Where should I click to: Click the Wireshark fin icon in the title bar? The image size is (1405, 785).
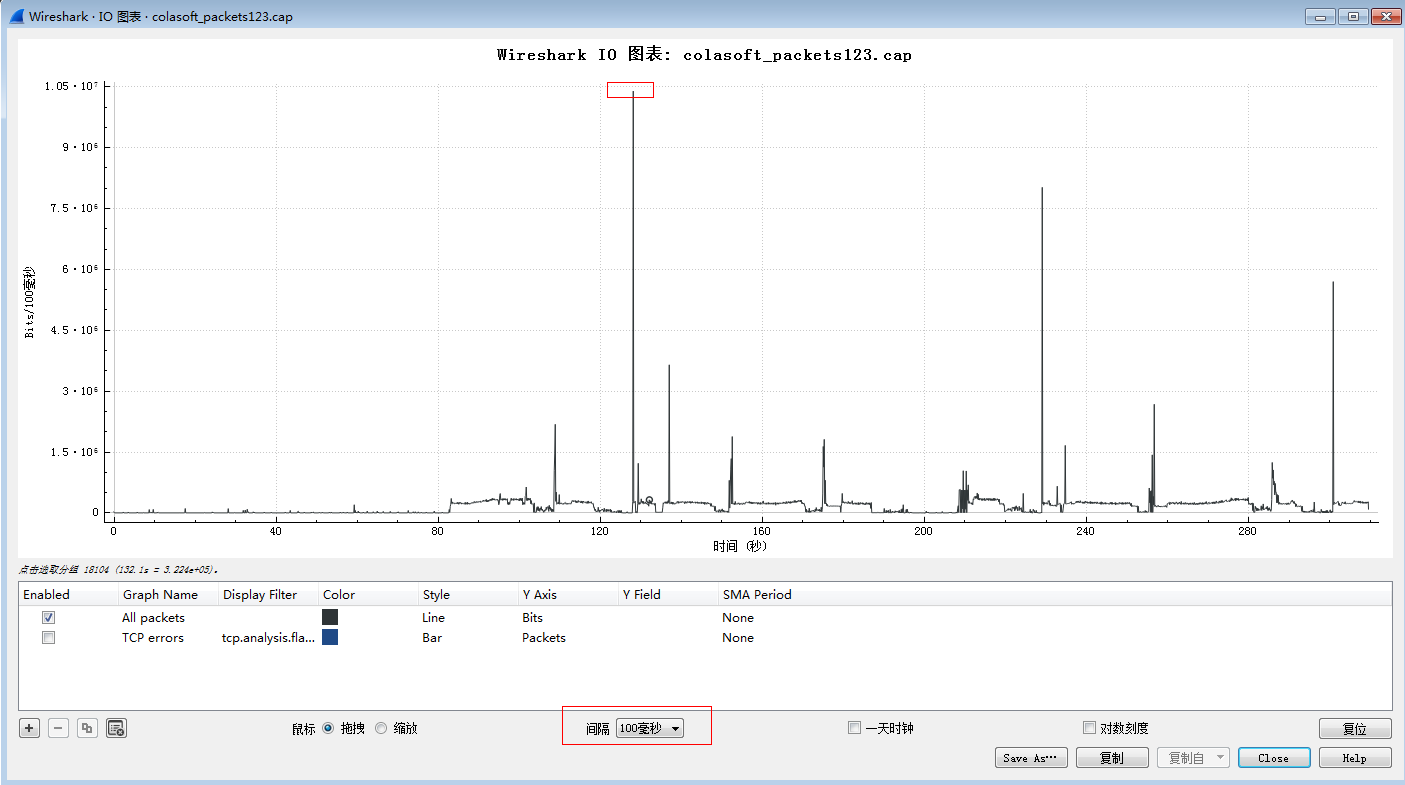click(x=16, y=17)
